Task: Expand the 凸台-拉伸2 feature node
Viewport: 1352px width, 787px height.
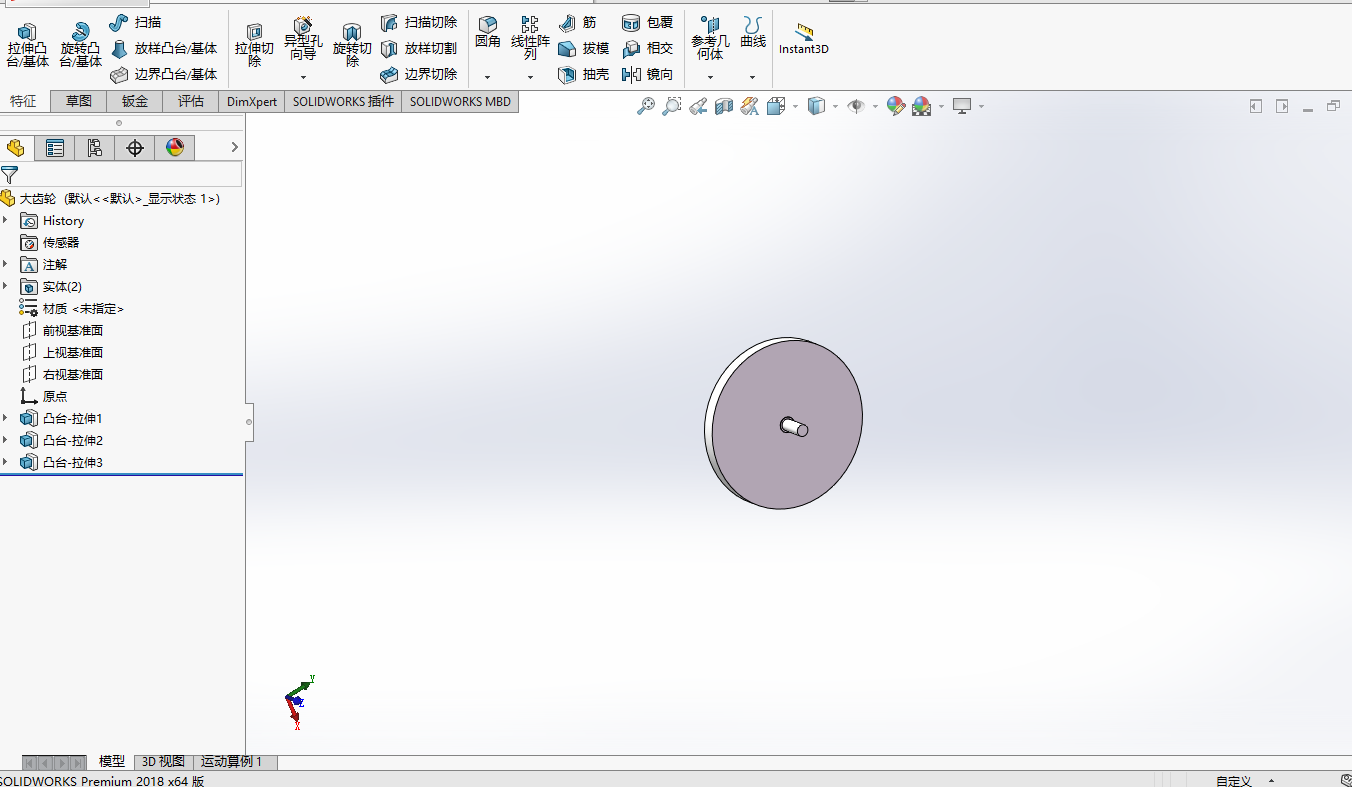Action: (6, 441)
